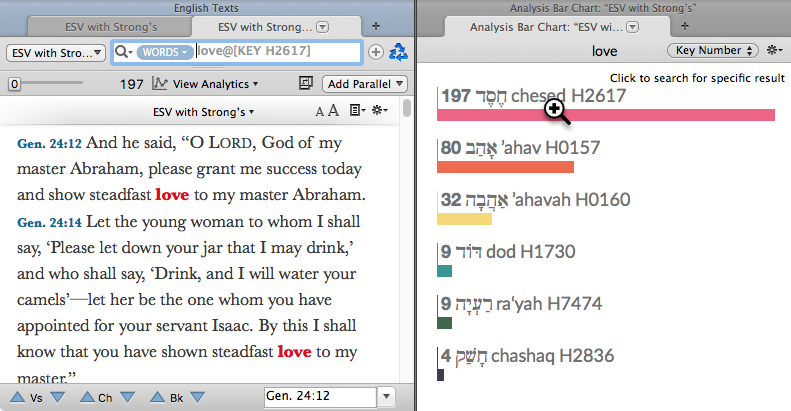The width and height of the screenshot is (791, 411).
Task: Click the recycle search results icon
Action: 398,52
